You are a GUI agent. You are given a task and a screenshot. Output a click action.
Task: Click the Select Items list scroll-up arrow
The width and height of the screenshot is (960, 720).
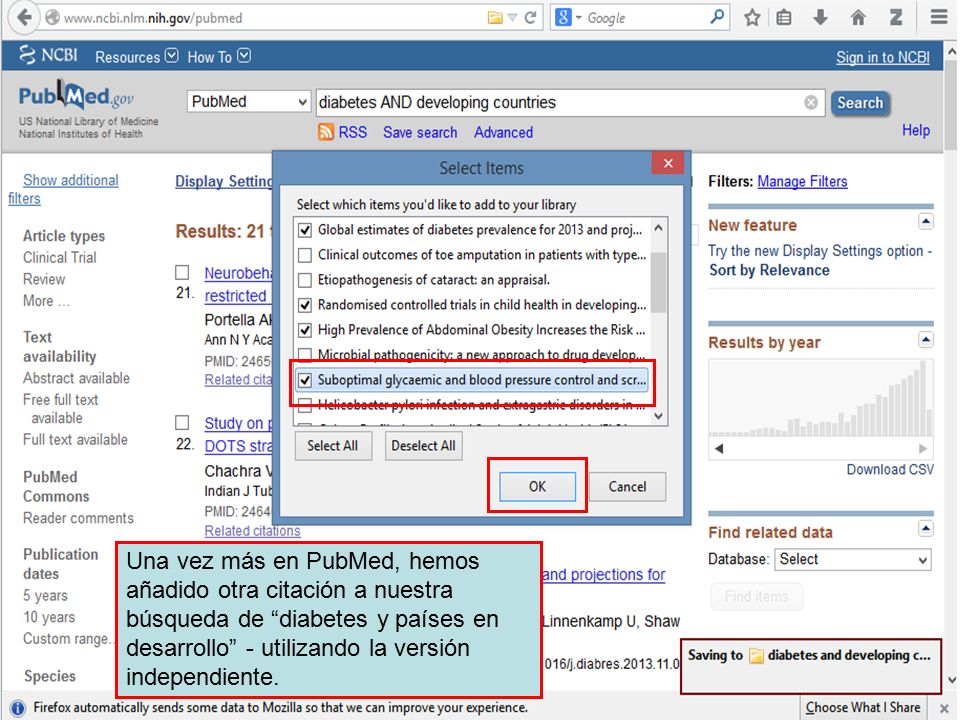[658, 228]
